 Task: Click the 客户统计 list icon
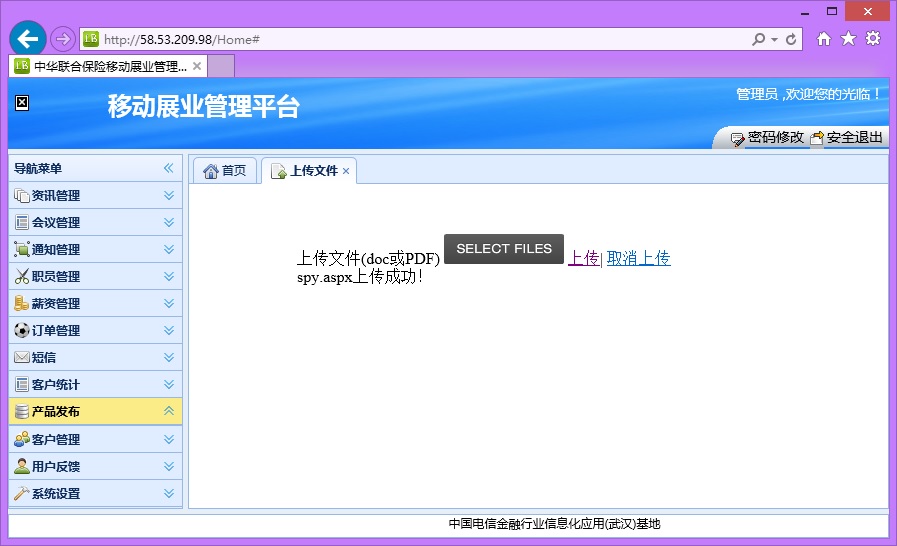pyautogui.click(x=21, y=385)
